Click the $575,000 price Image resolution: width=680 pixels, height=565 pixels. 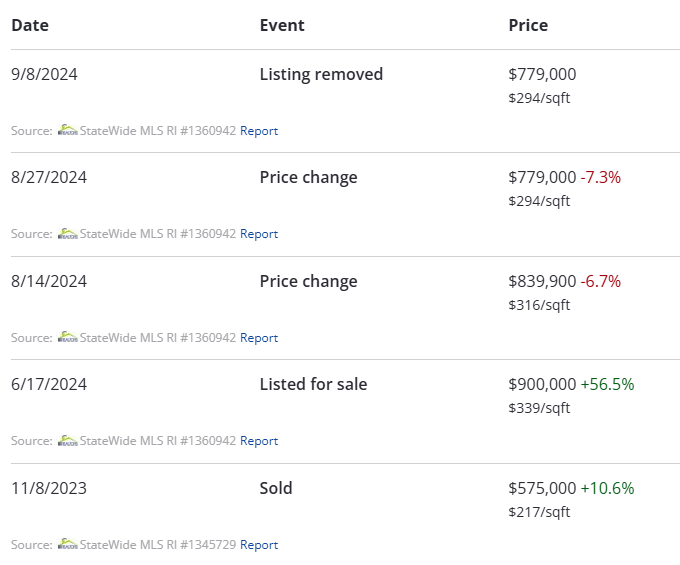542,489
